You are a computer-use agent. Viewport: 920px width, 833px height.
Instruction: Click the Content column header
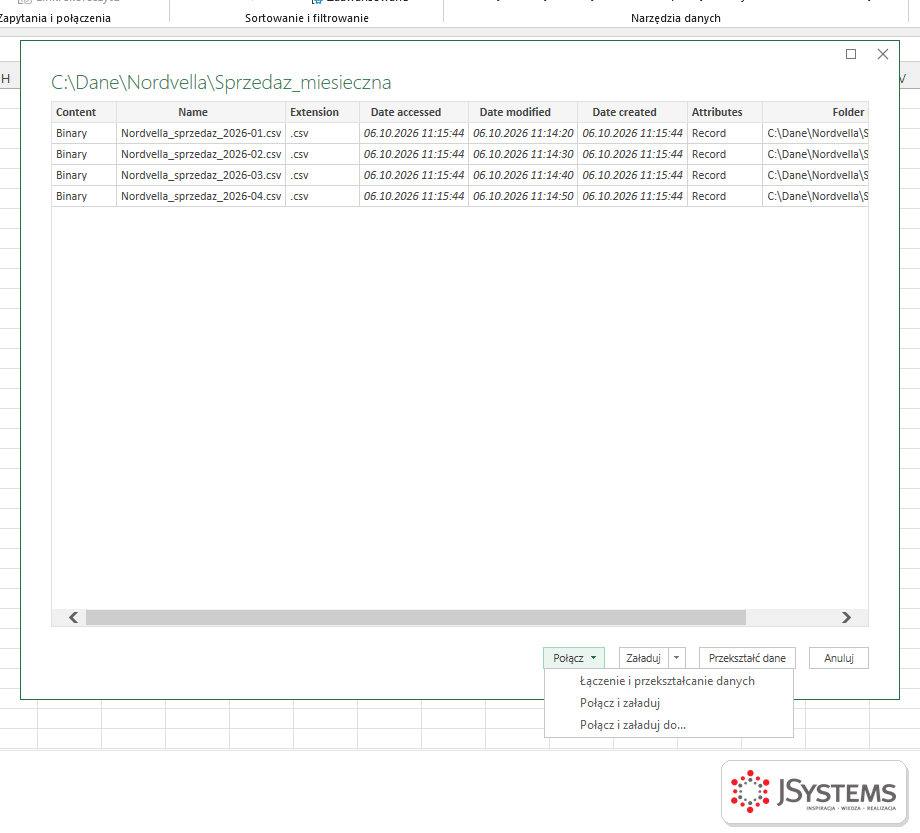tap(84, 112)
